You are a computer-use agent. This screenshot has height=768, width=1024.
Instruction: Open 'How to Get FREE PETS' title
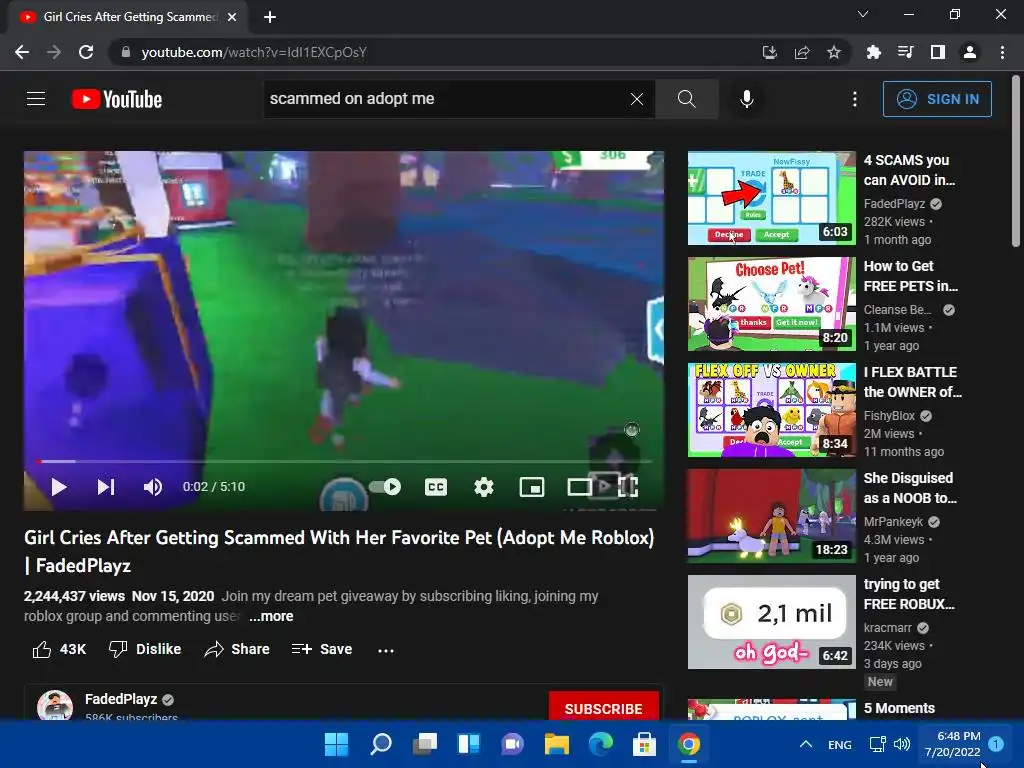[x=910, y=276]
